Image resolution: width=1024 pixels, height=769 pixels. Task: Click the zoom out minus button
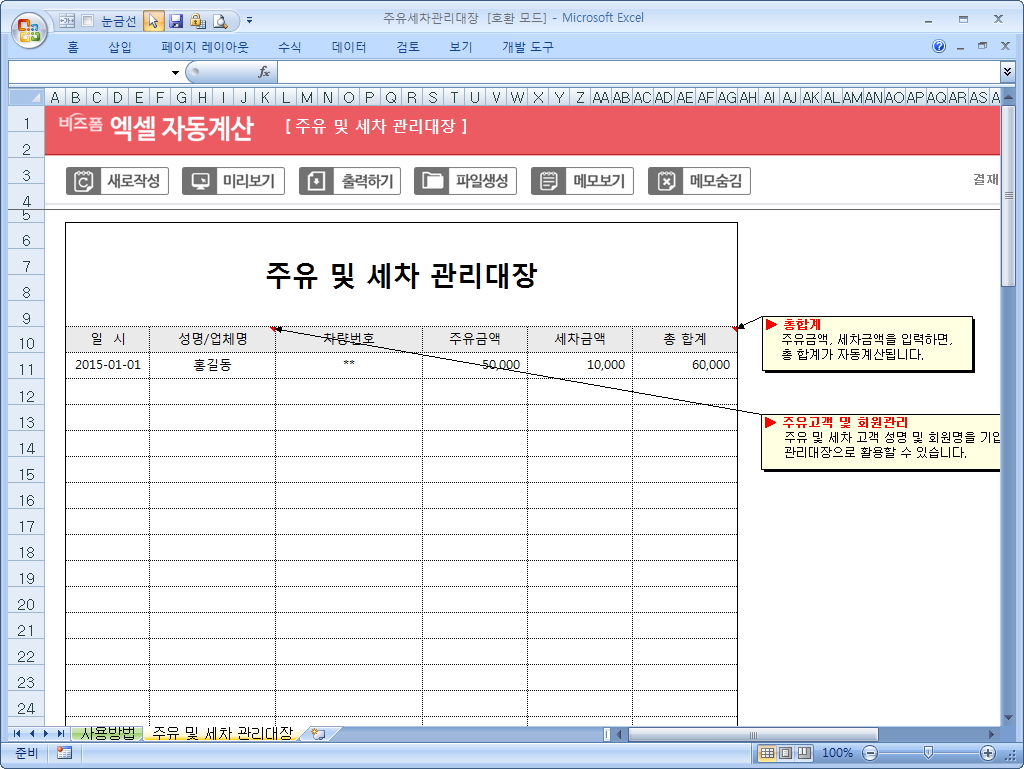870,753
